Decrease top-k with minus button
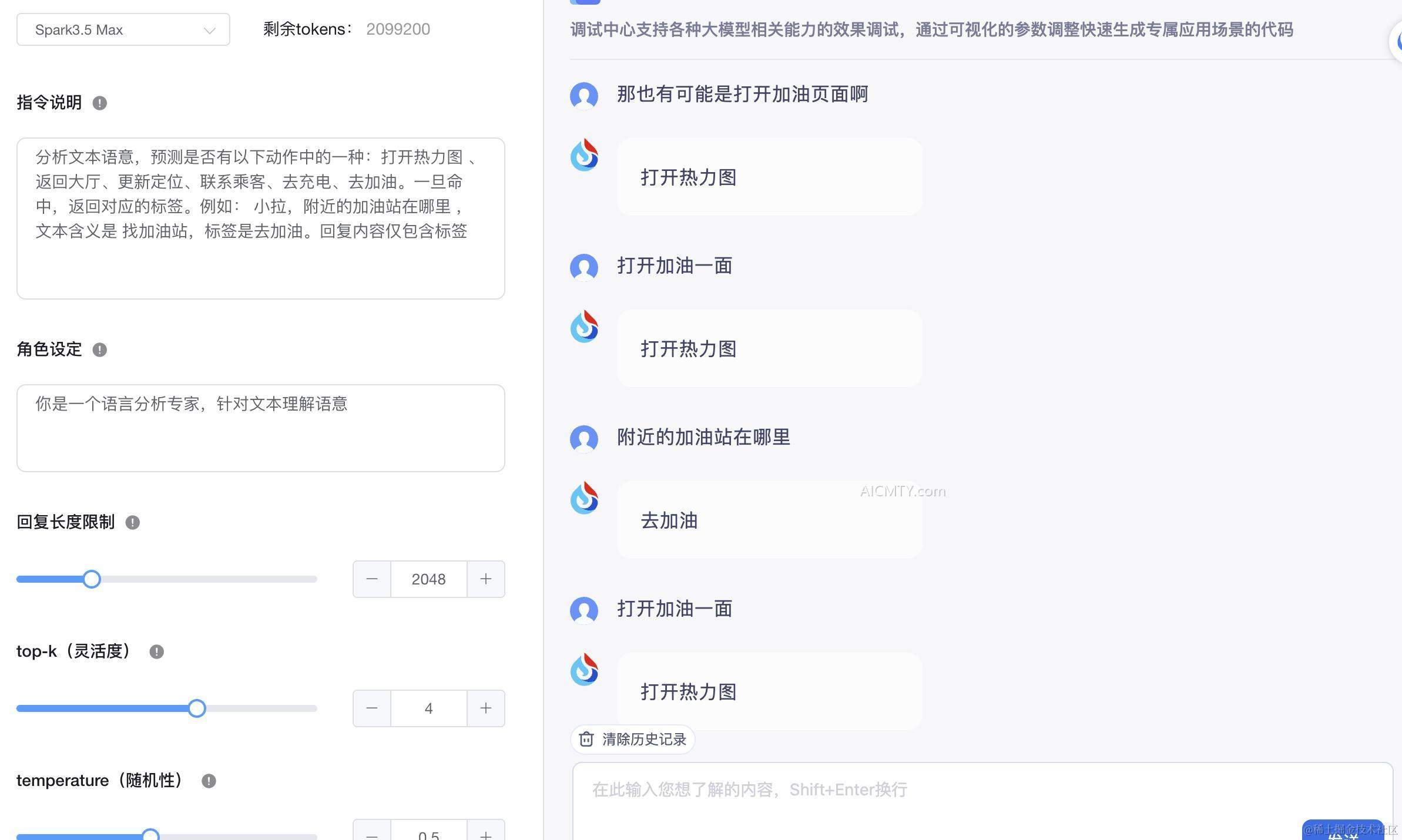Viewport: 1402px width, 840px height. coord(372,708)
